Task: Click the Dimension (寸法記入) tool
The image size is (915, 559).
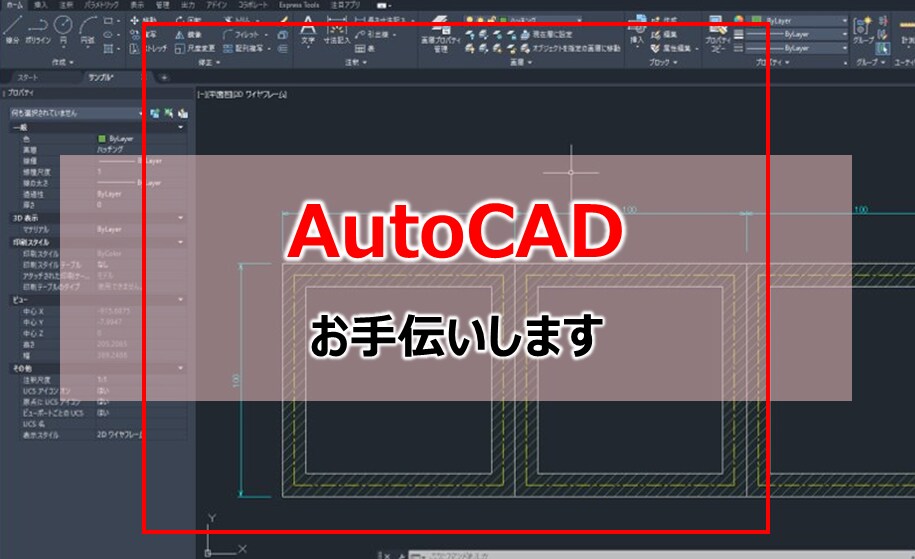Action: (337, 30)
